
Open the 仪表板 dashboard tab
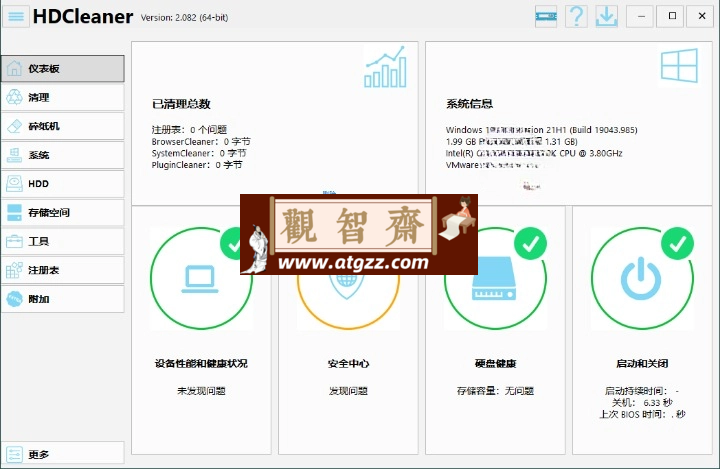[63, 68]
